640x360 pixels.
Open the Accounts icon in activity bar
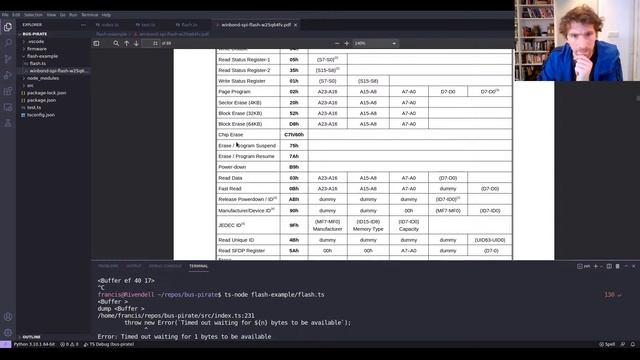[x=8, y=316]
